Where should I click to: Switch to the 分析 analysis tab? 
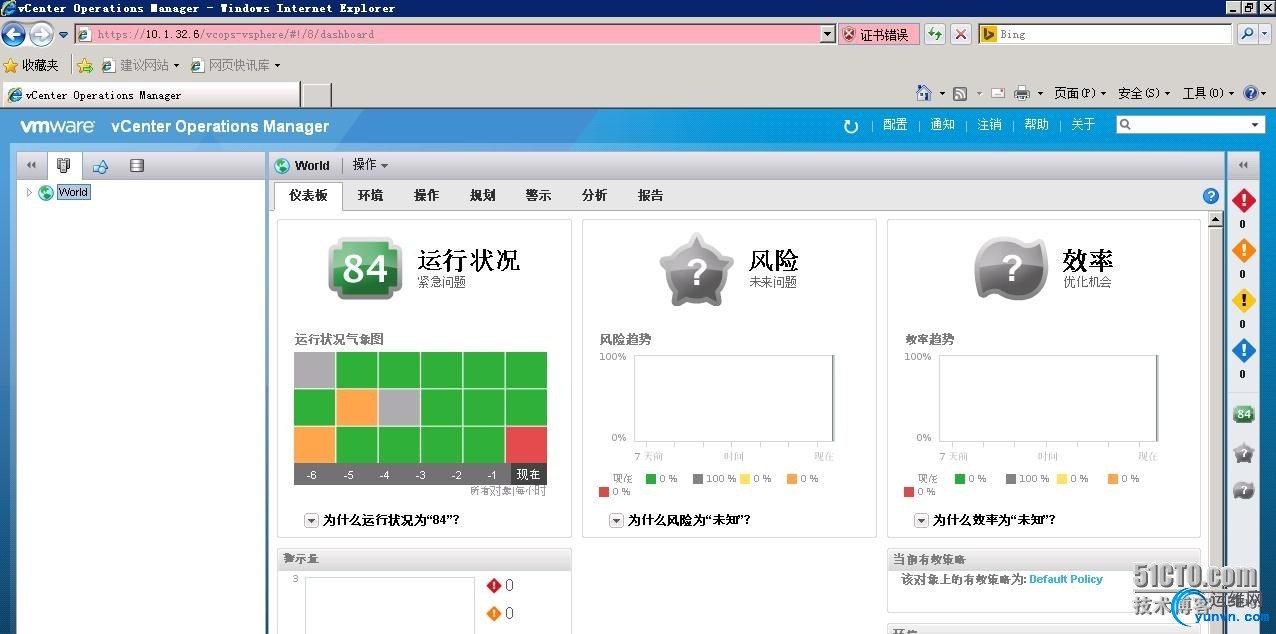pos(594,196)
